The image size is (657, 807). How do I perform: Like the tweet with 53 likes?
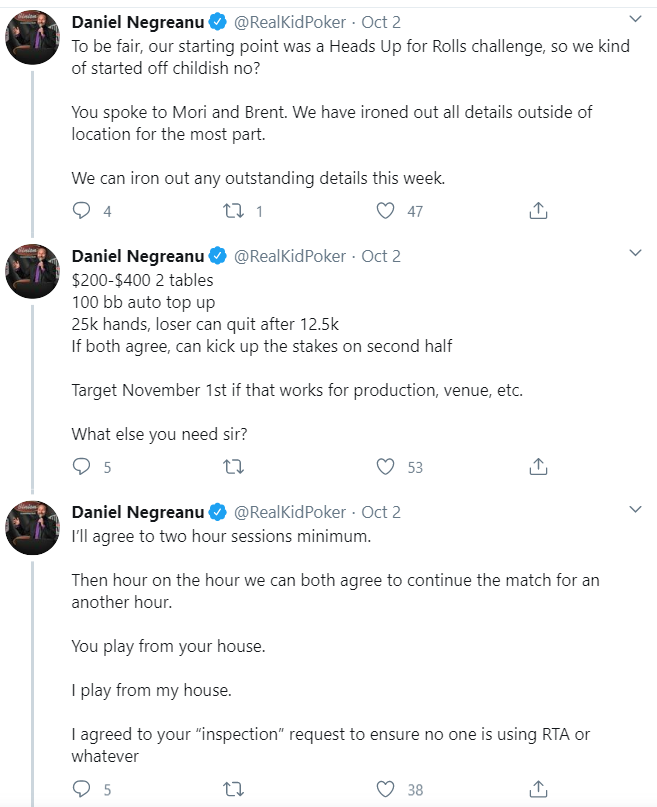pos(385,467)
